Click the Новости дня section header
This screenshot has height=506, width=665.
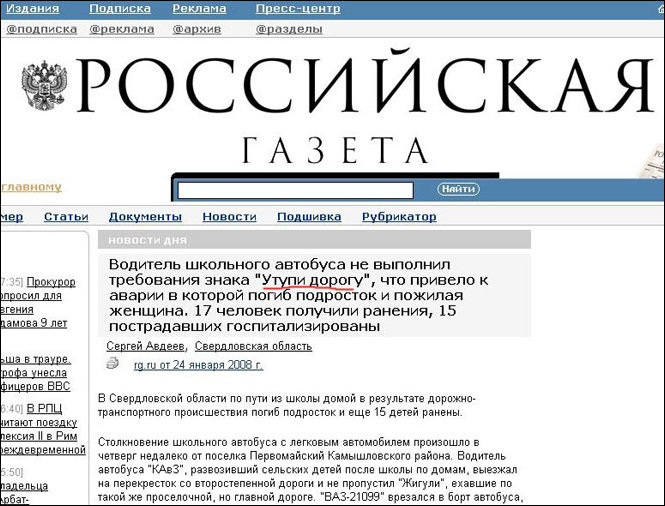click(x=314, y=240)
